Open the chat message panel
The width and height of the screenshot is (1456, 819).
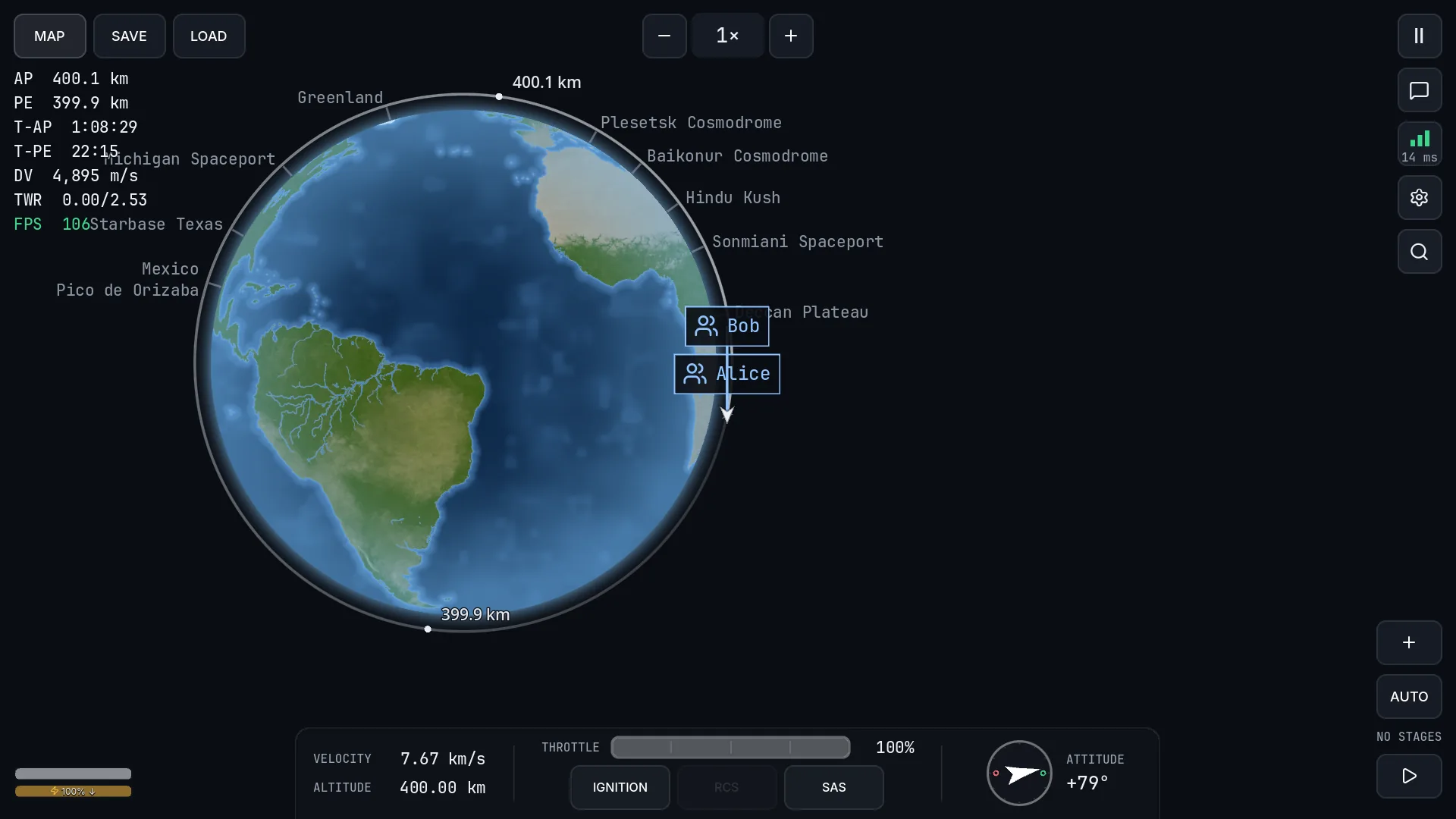point(1419,90)
